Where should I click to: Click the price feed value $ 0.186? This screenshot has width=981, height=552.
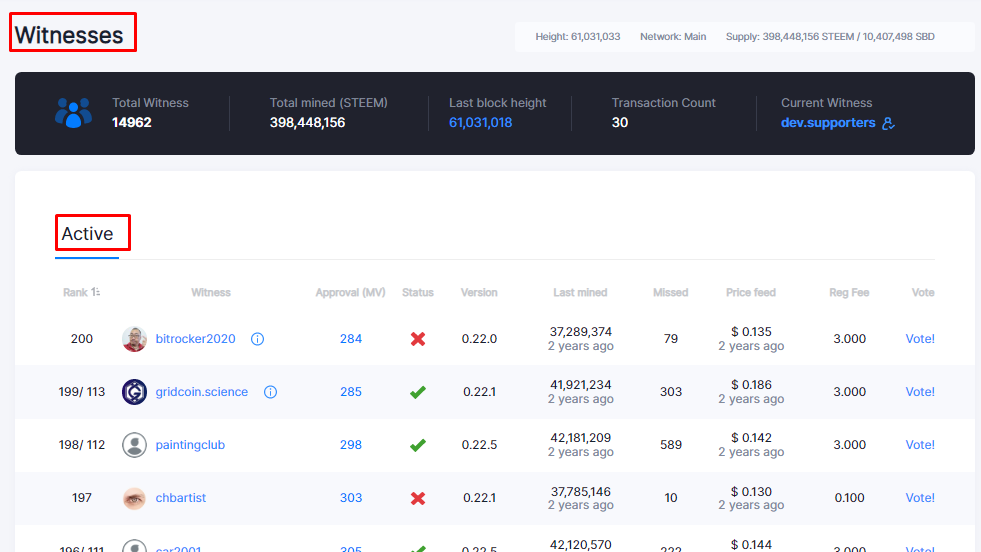[751, 385]
